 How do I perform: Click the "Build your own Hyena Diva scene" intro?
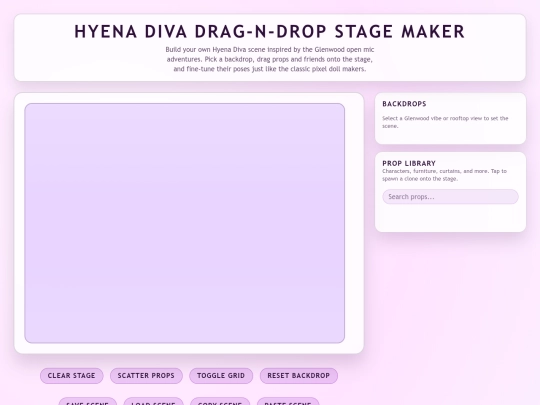click(270, 59)
